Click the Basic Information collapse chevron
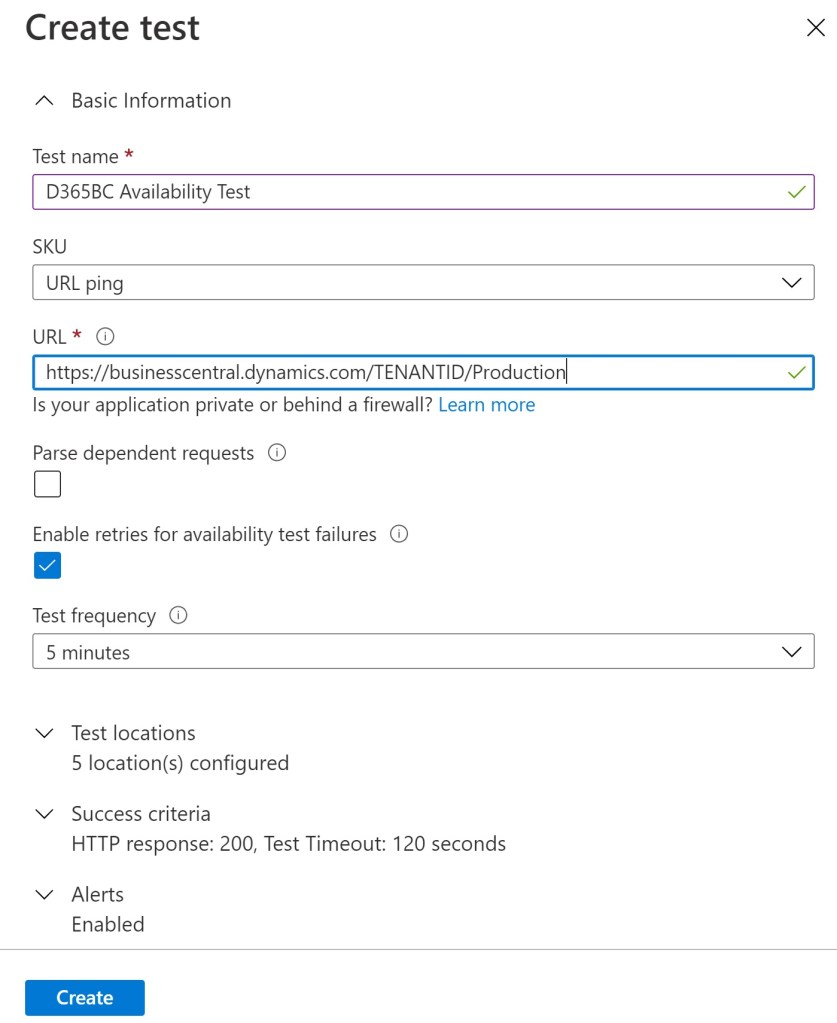 point(43,101)
